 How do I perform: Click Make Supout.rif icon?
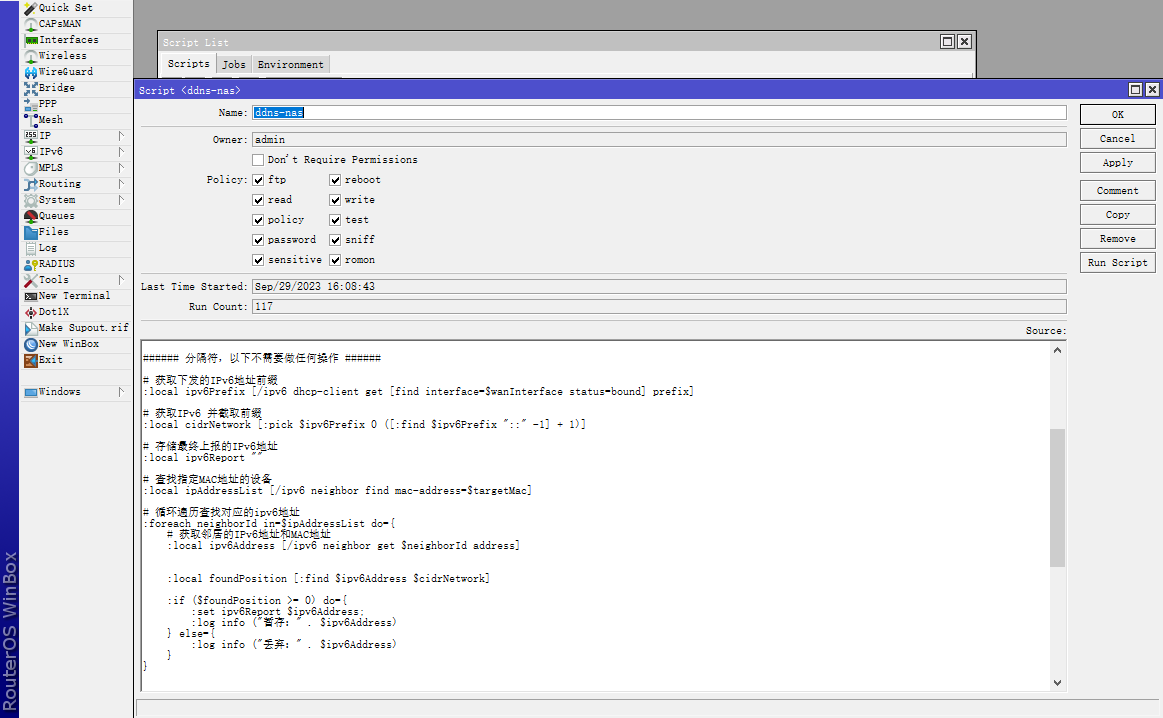pos(30,328)
